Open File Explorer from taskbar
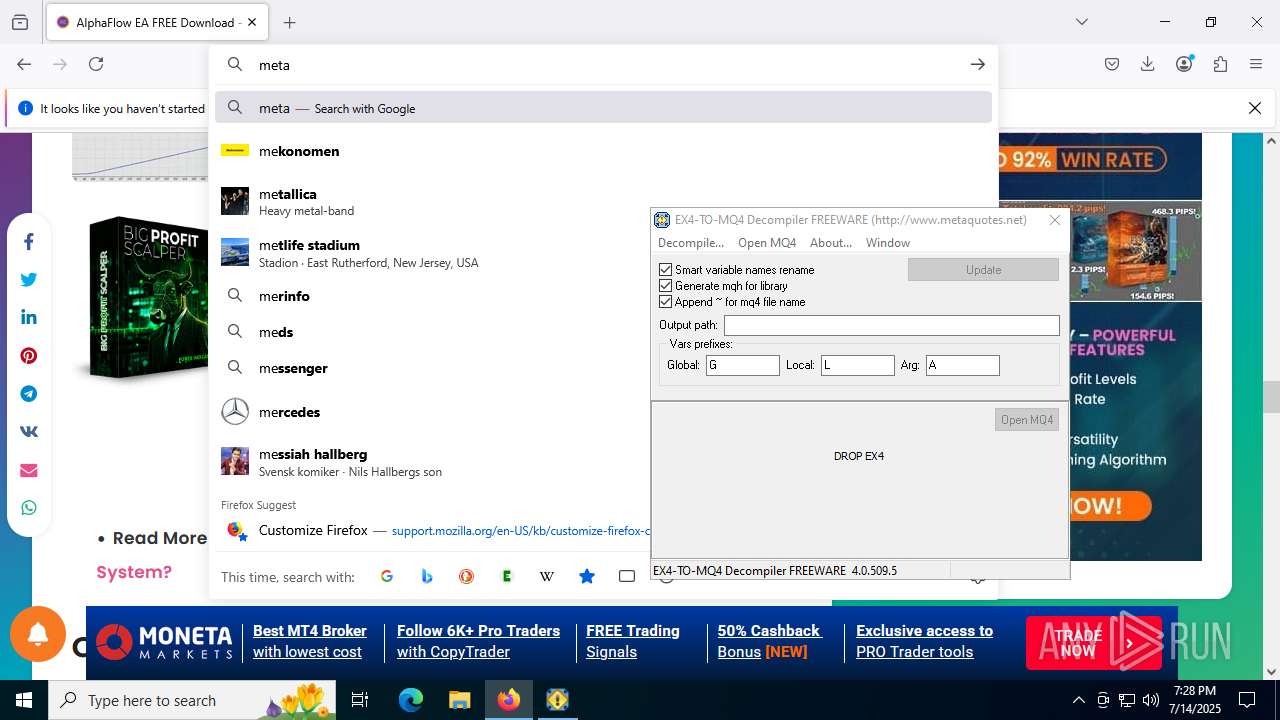Screen dimensions: 1280x720 [x=459, y=700]
